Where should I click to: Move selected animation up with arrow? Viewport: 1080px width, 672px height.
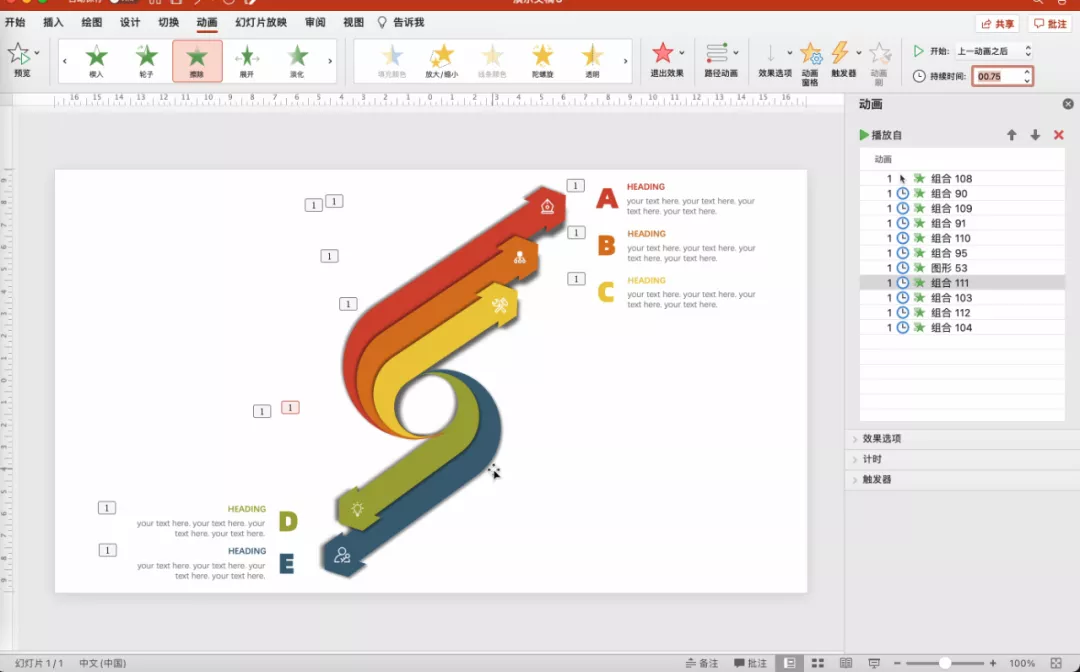pyautogui.click(x=1012, y=135)
